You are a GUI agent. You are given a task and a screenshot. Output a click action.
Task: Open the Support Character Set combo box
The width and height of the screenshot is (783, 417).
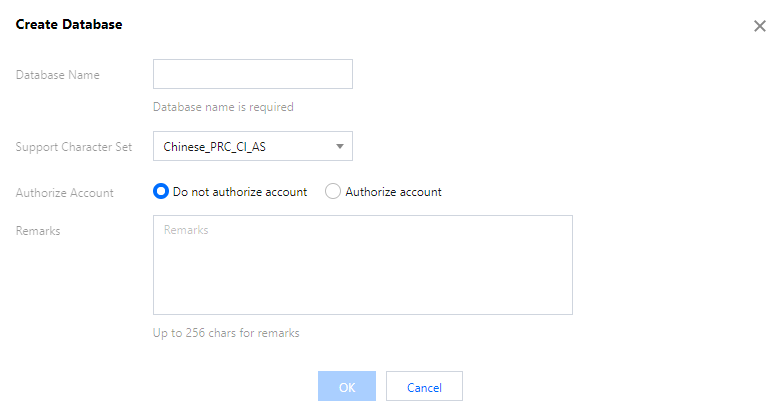(253, 146)
